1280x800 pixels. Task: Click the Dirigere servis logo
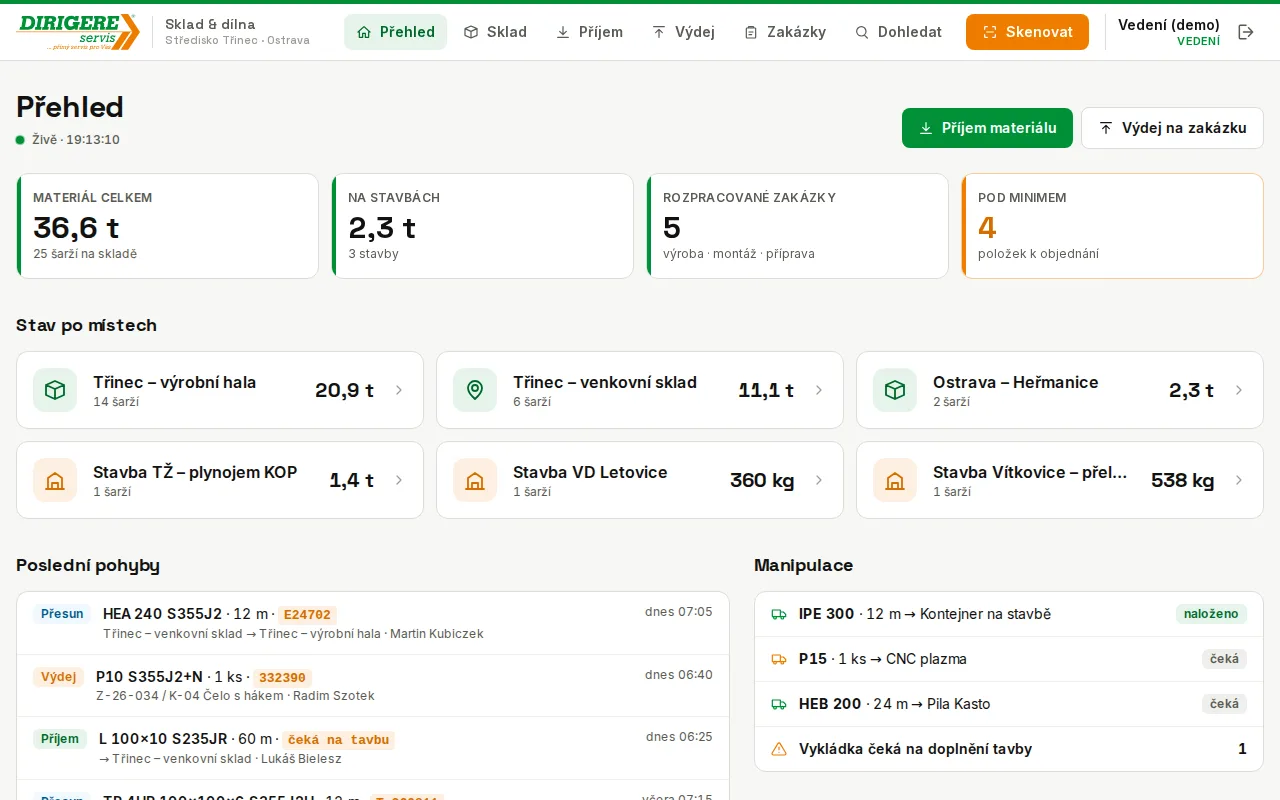78,32
